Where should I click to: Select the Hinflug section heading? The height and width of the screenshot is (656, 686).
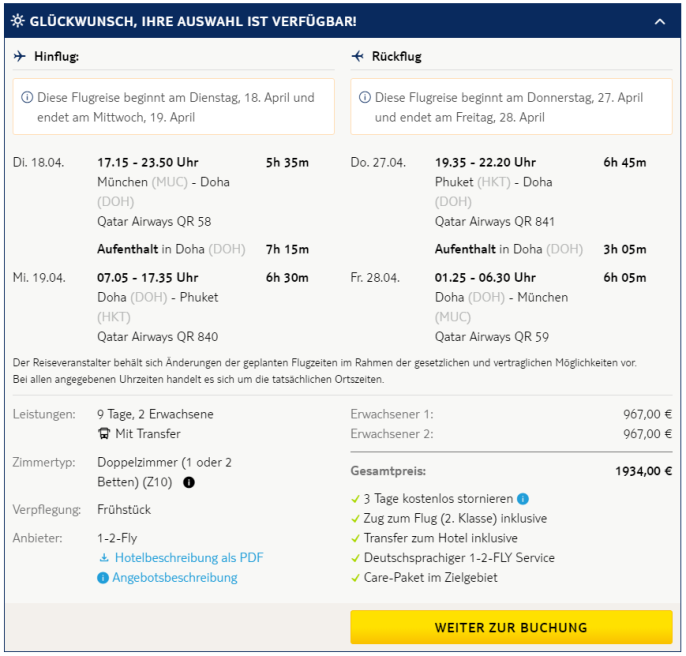56,57
